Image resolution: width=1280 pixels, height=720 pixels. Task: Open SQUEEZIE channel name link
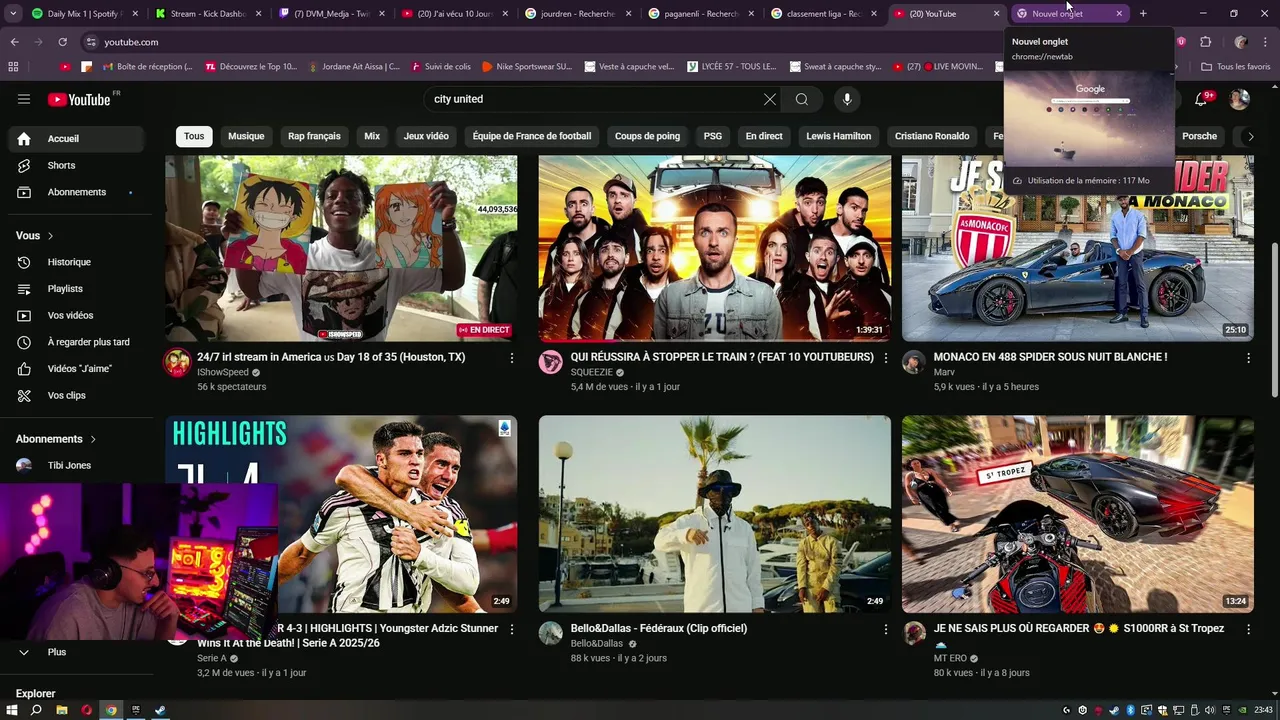pos(591,372)
